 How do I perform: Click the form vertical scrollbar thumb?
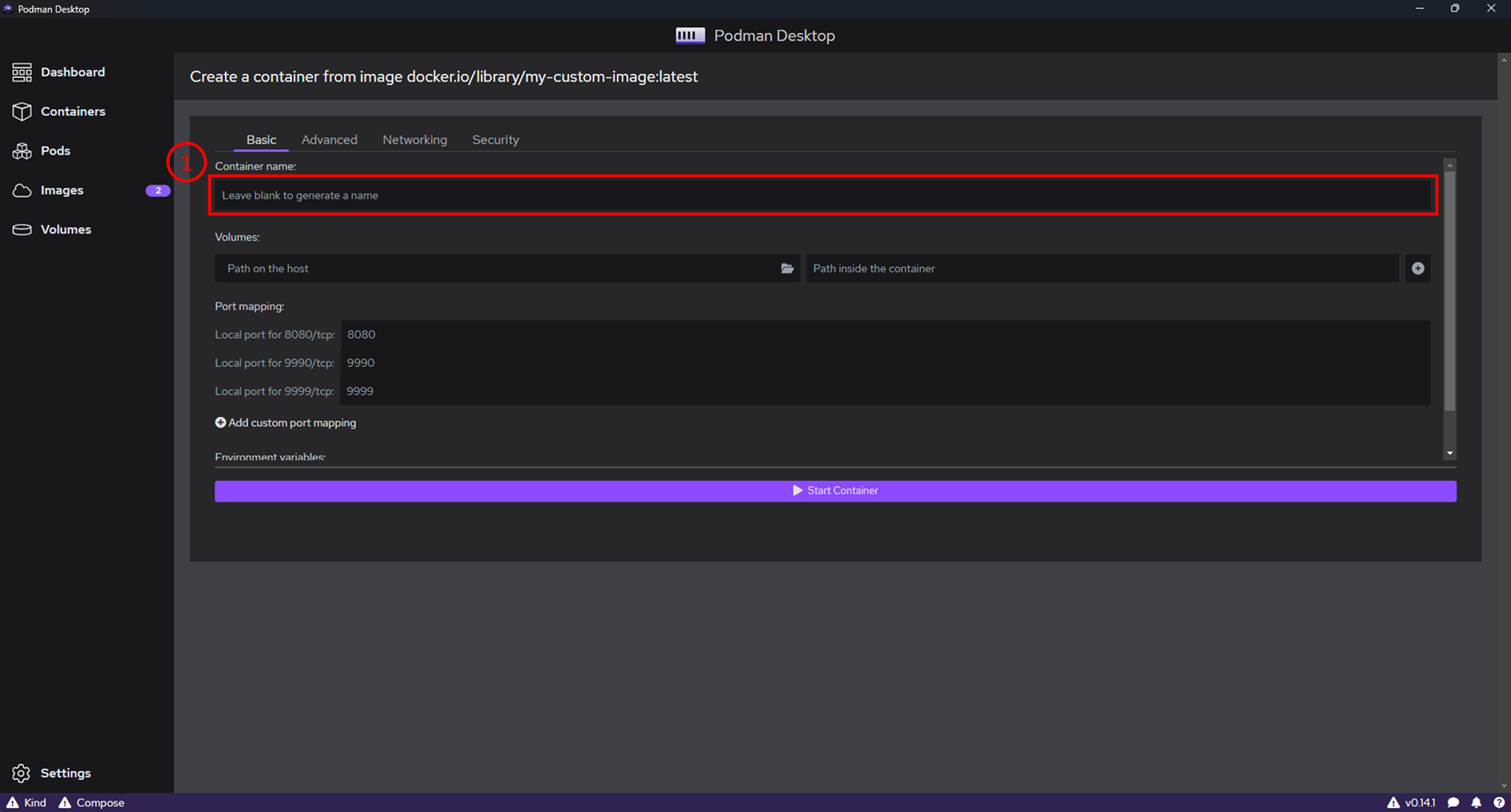[x=1450, y=291]
